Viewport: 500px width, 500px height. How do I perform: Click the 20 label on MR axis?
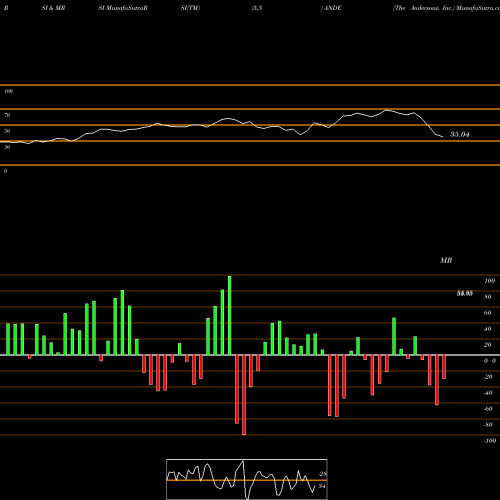click(x=488, y=345)
